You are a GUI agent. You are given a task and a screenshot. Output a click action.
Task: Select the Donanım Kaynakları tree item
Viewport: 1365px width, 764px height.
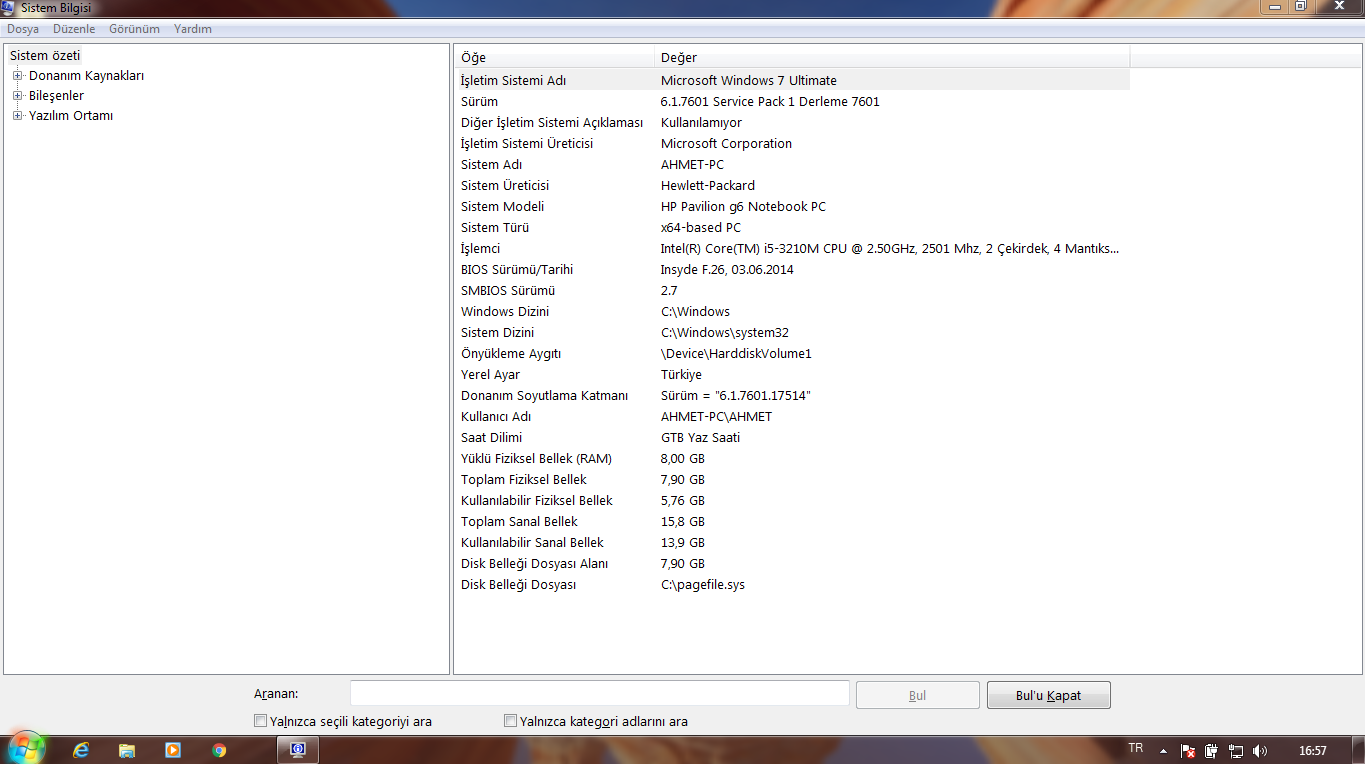tap(87, 76)
